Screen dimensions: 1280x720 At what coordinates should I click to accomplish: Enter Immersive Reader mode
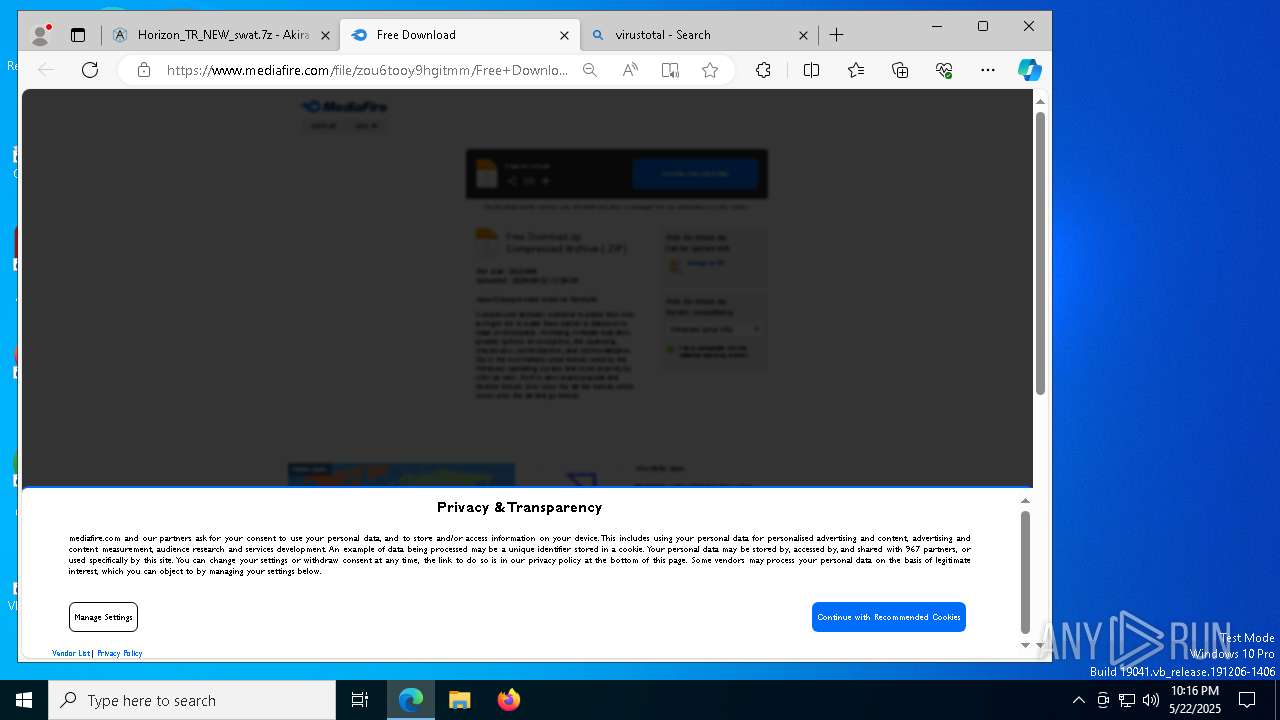click(670, 70)
